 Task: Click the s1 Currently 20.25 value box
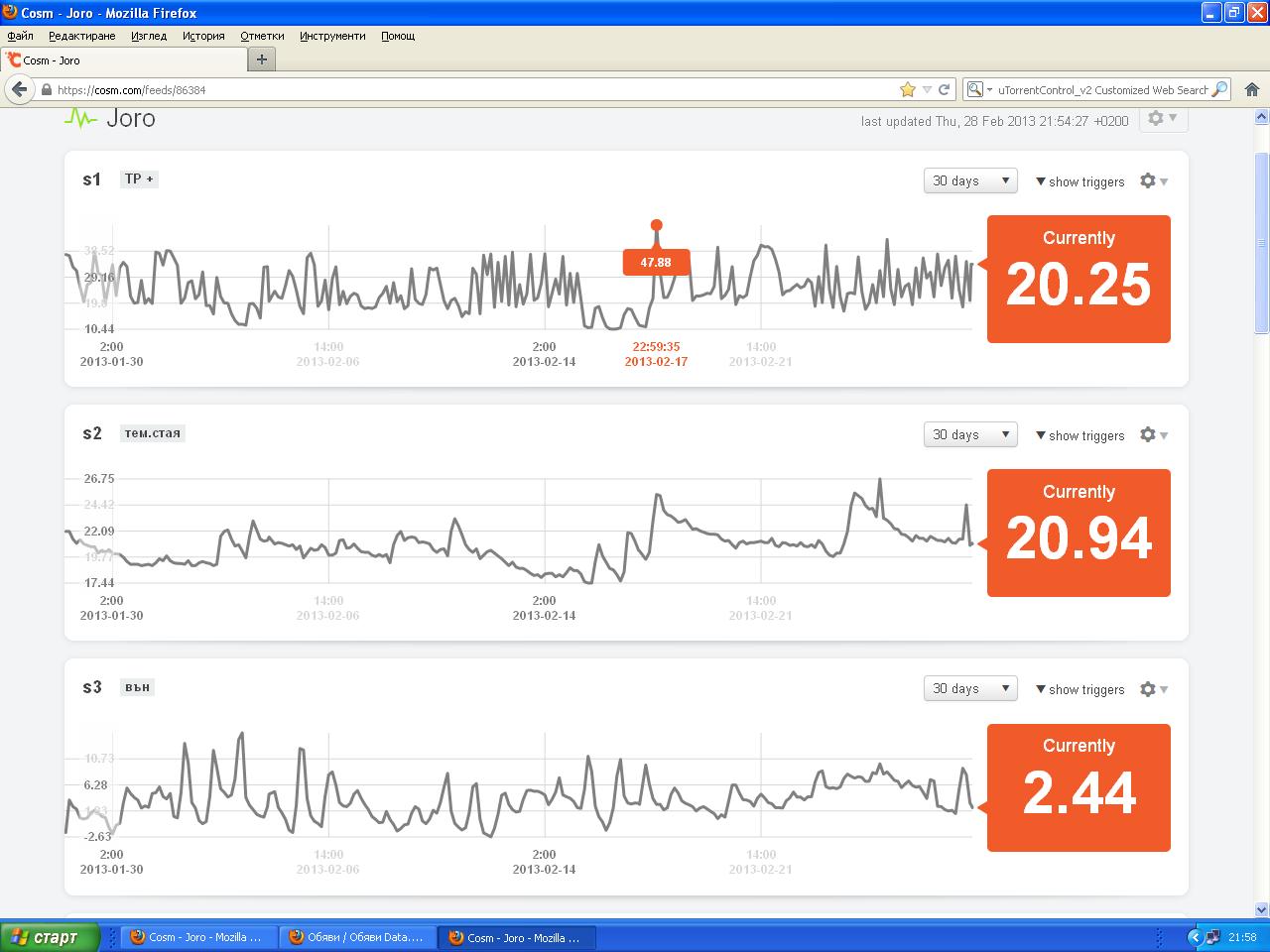(x=1079, y=279)
